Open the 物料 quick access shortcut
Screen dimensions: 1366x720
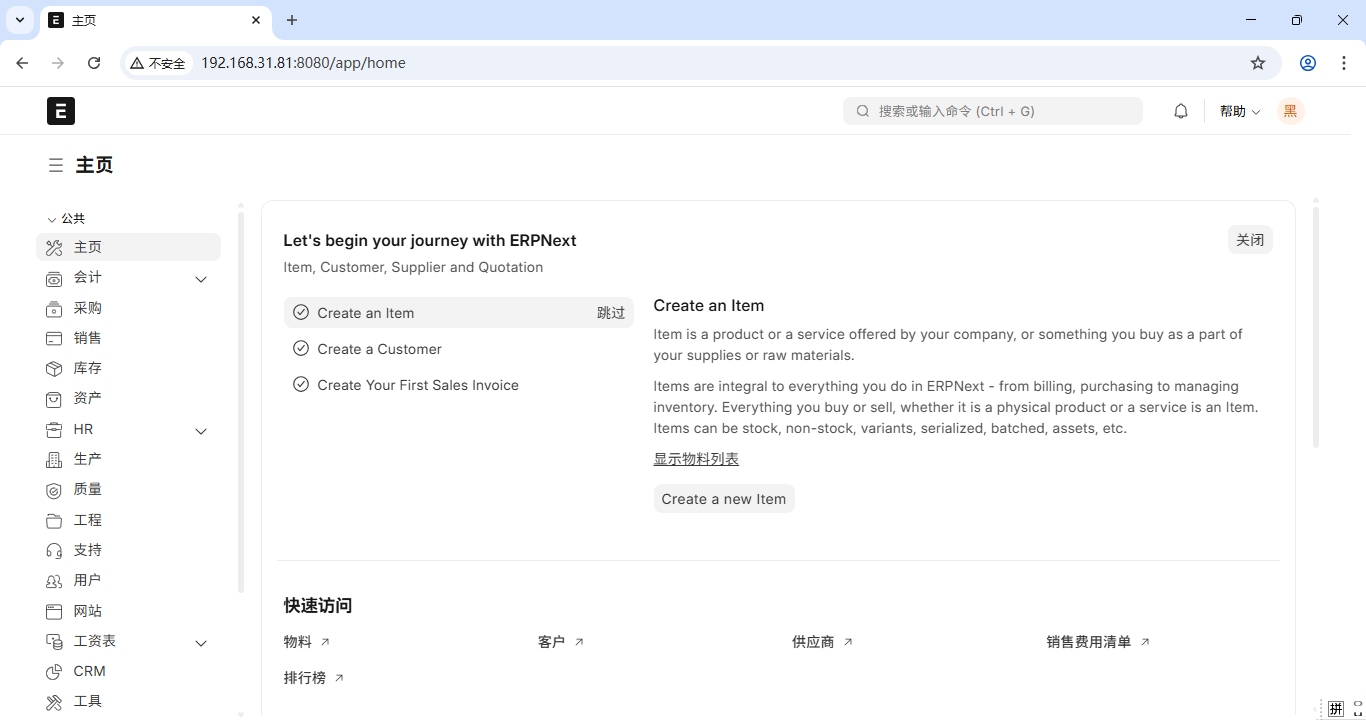click(x=307, y=642)
